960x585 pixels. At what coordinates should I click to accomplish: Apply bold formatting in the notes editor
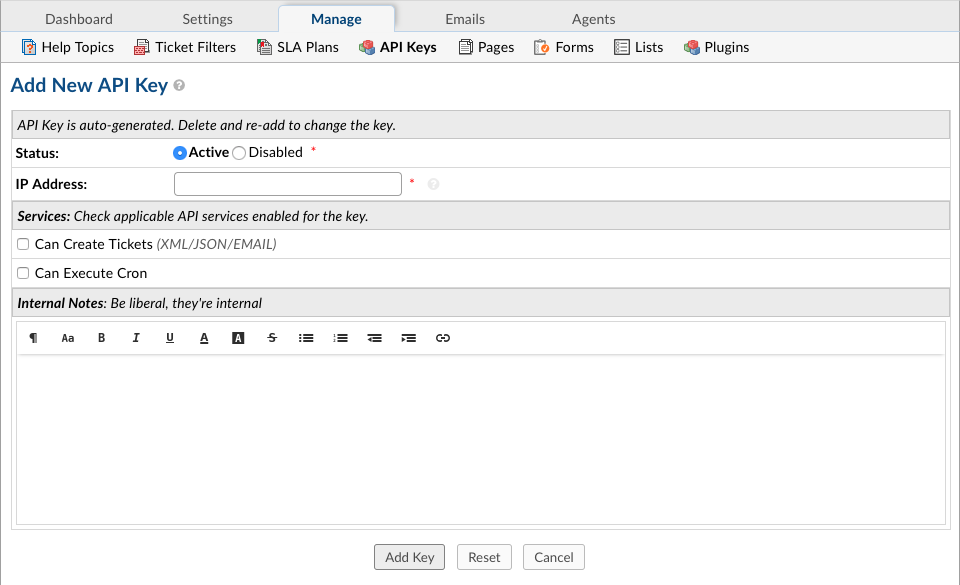pyautogui.click(x=101, y=338)
